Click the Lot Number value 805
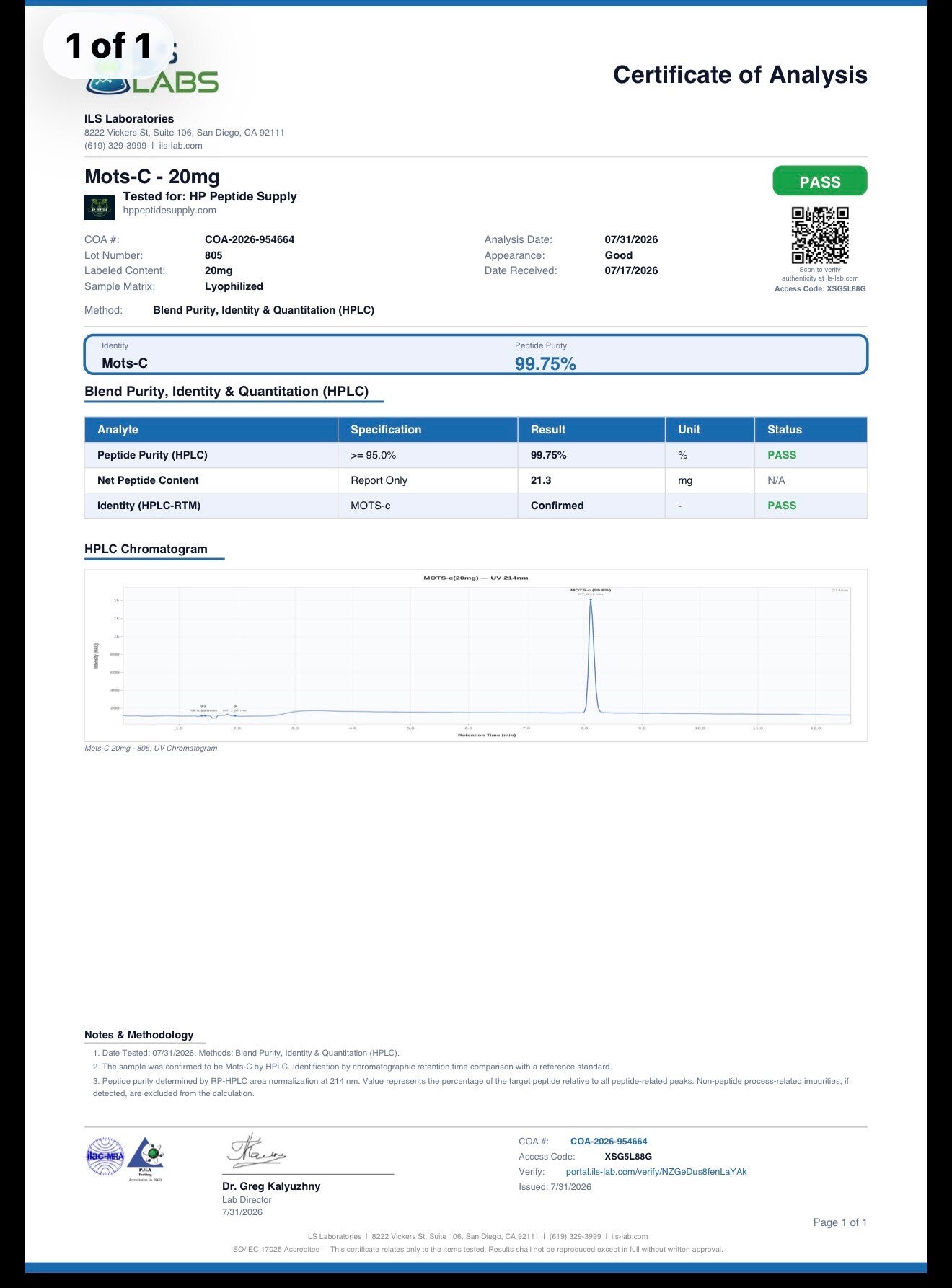 [x=213, y=255]
